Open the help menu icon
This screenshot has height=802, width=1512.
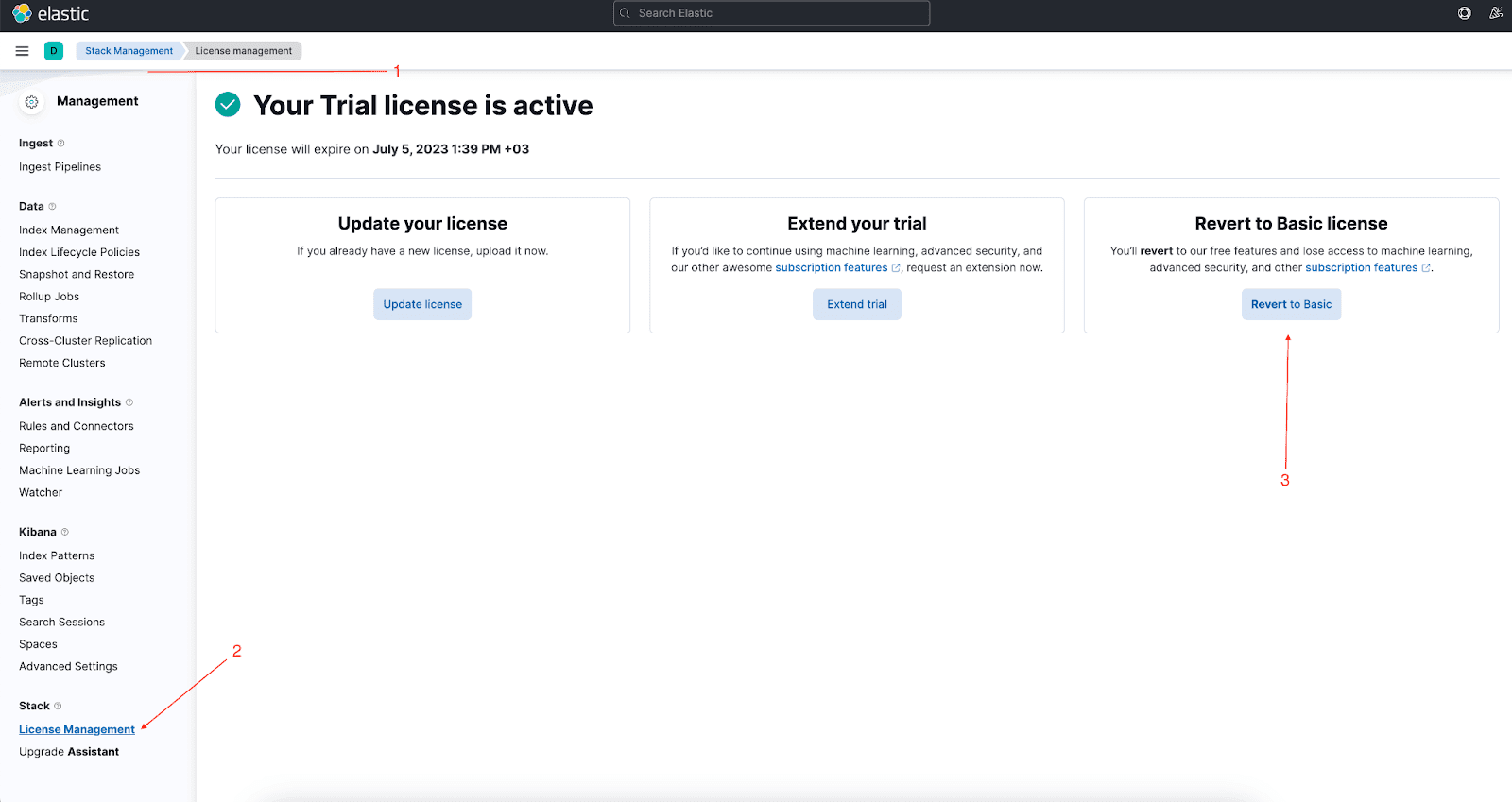pos(1464,13)
